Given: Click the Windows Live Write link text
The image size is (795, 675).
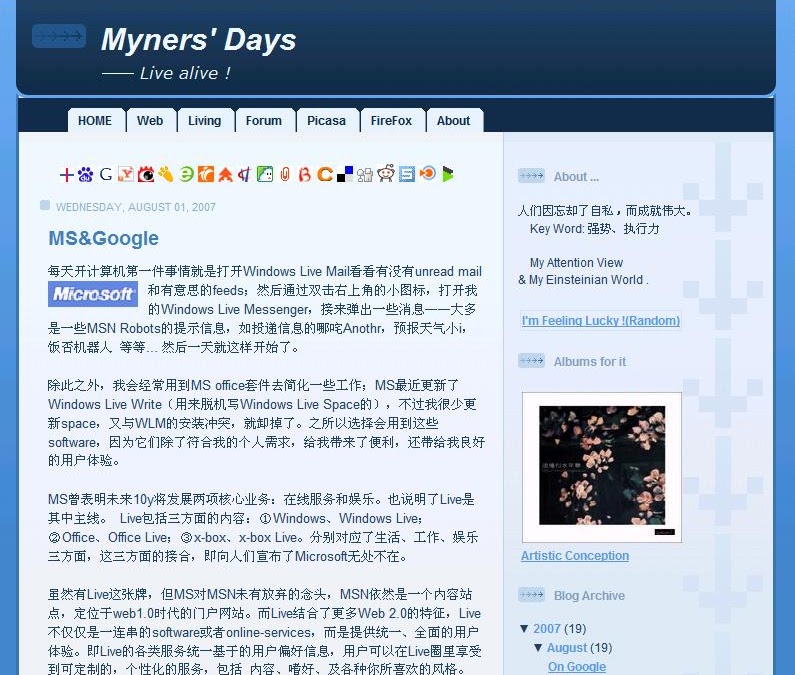Looking at the screenshot, I should pyautogui.click(x=105, y=405).
